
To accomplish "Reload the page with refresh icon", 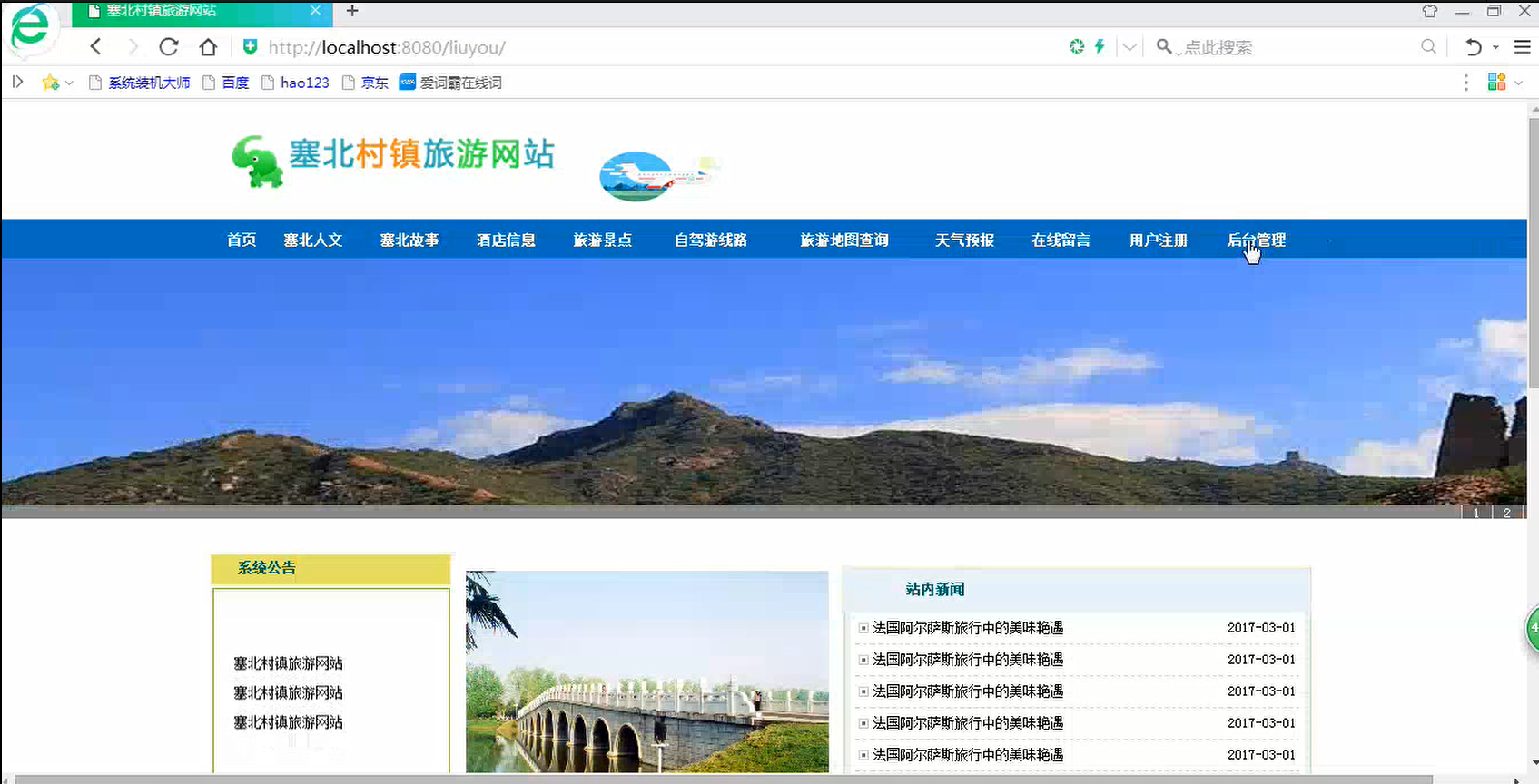I will 169,46.
